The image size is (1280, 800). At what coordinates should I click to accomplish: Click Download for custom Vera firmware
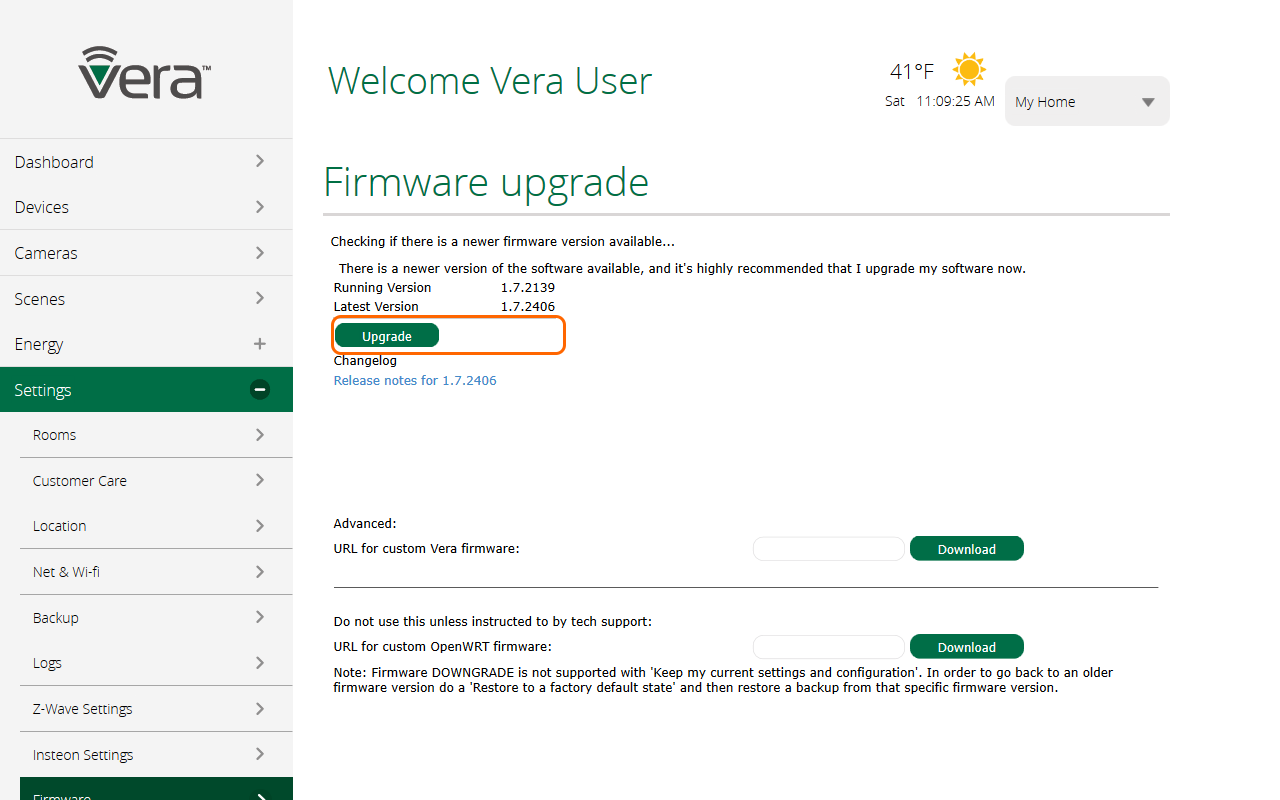[967, 548]
